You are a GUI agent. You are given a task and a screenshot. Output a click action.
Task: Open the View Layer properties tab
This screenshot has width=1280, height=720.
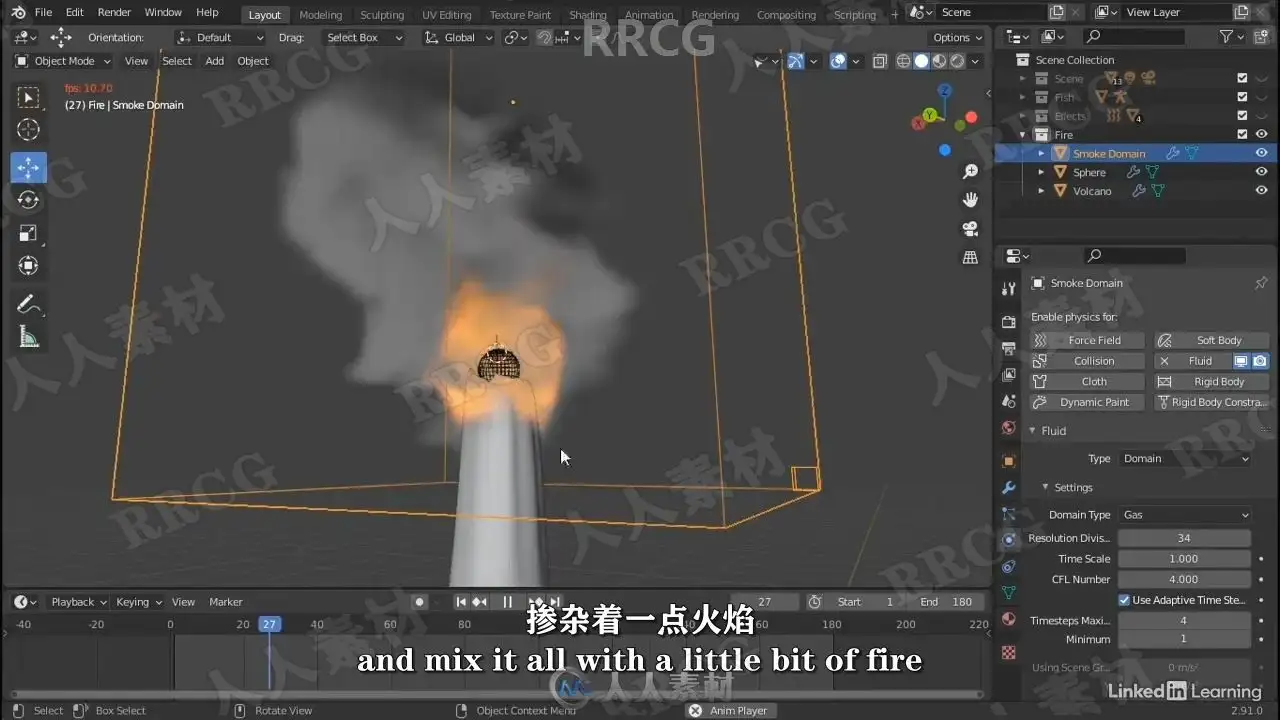tap(1009, 374)
